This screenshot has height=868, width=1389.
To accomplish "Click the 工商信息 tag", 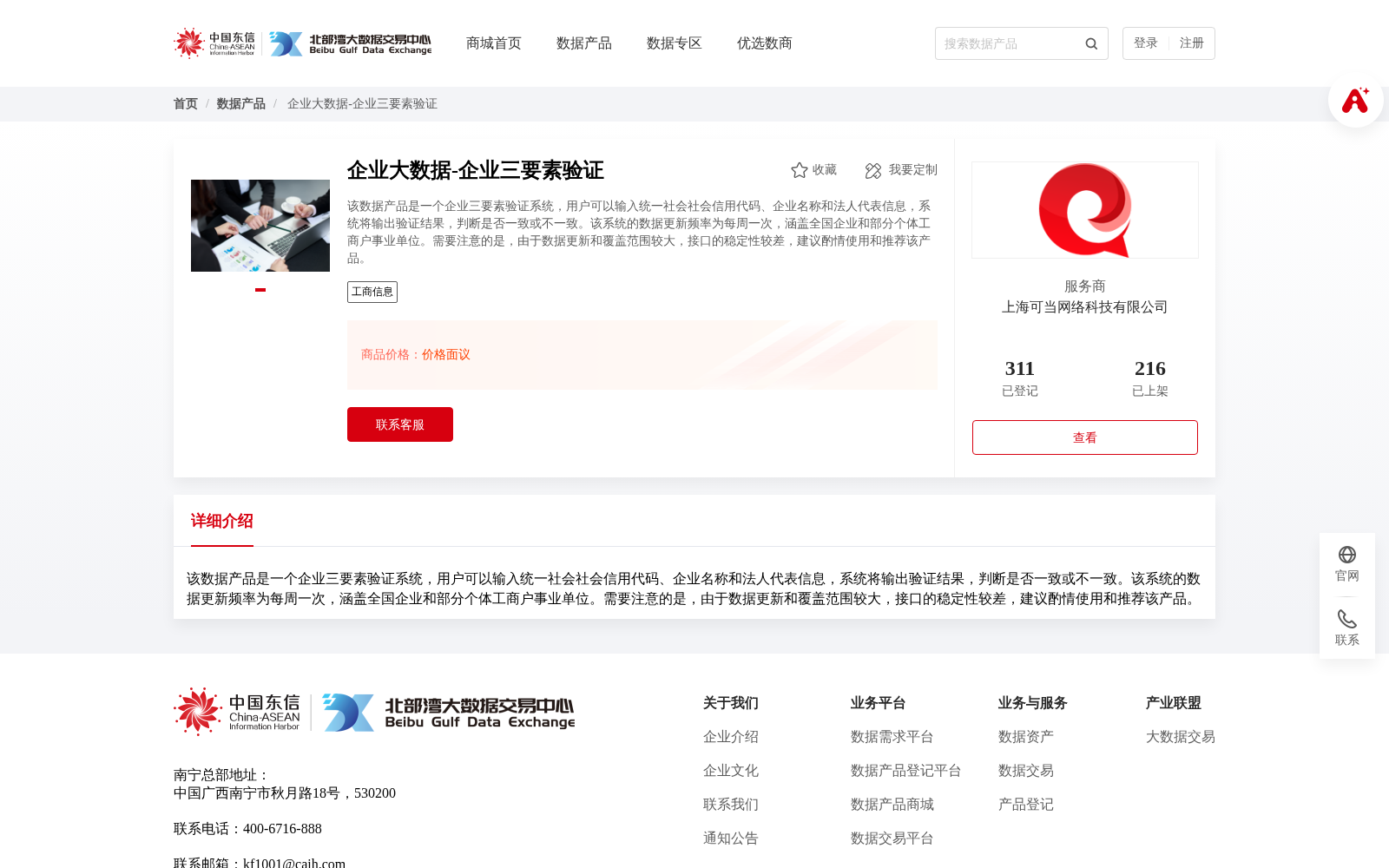I will tap(372, 292).
